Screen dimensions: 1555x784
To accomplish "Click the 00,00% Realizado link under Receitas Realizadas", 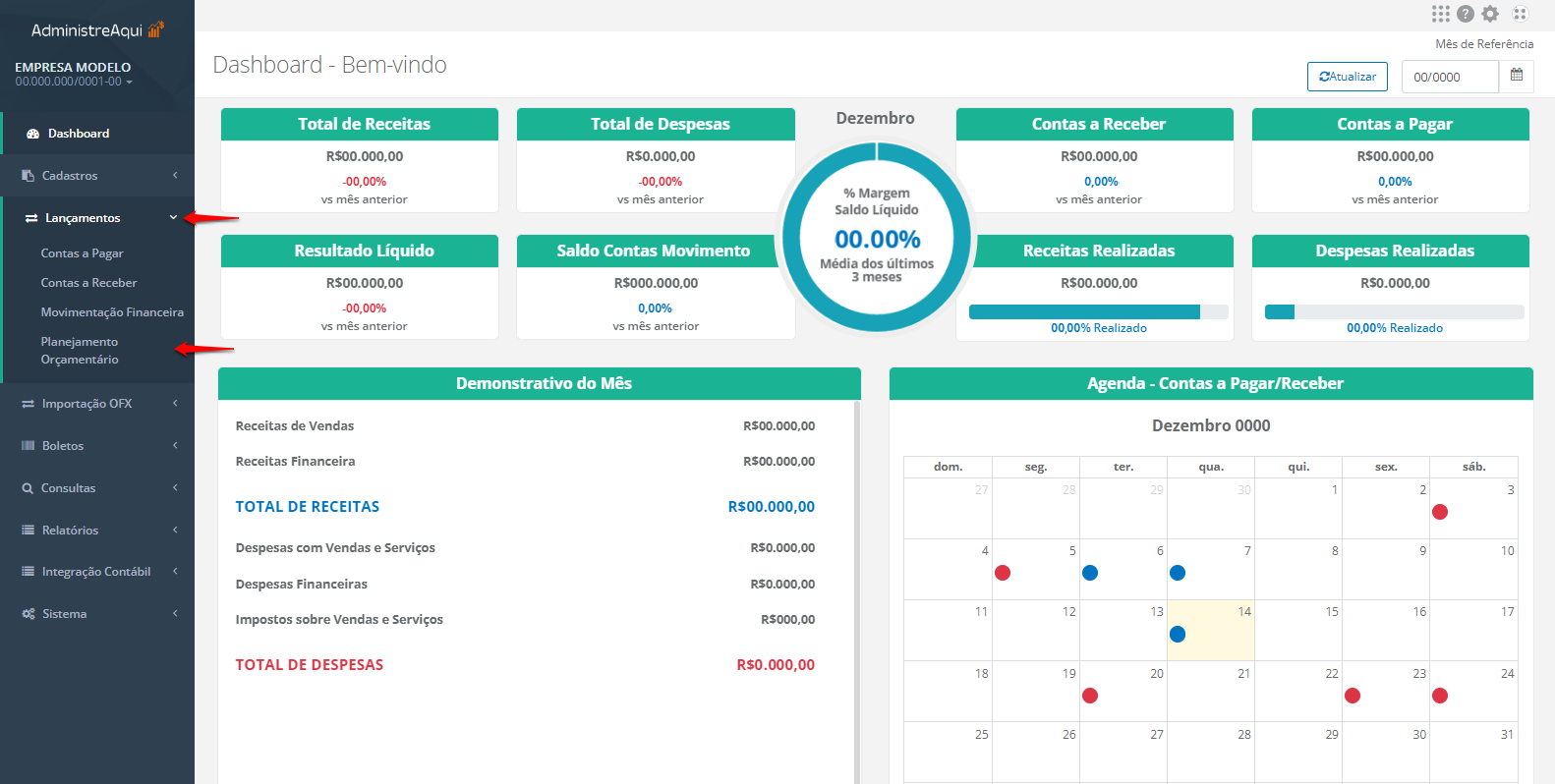I will click(1098, 328).
